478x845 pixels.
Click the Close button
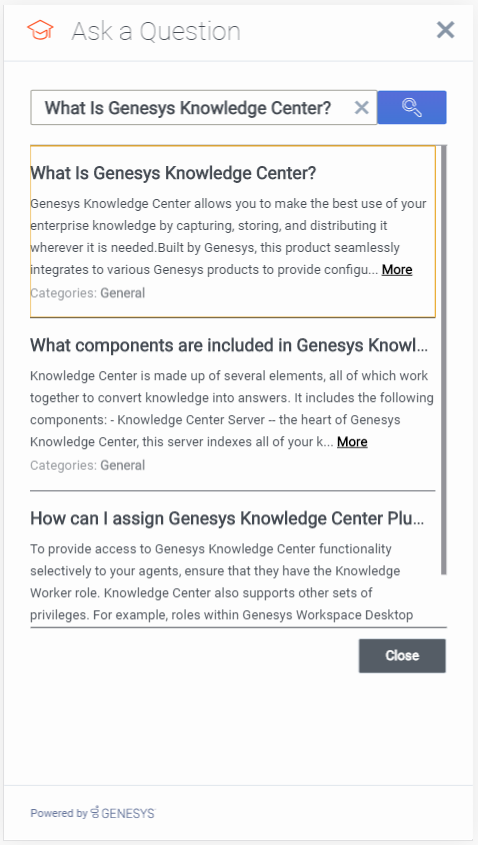(402, 656)
